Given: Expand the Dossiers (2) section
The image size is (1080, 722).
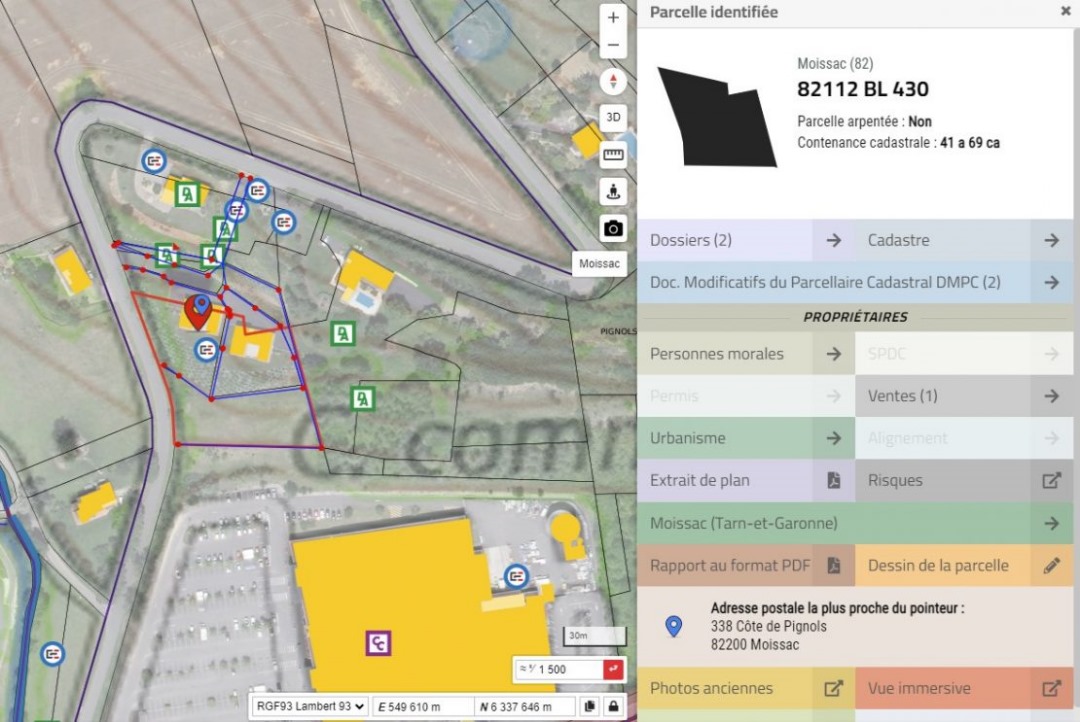Looking at the screenshot, I should tap(745, 240).
